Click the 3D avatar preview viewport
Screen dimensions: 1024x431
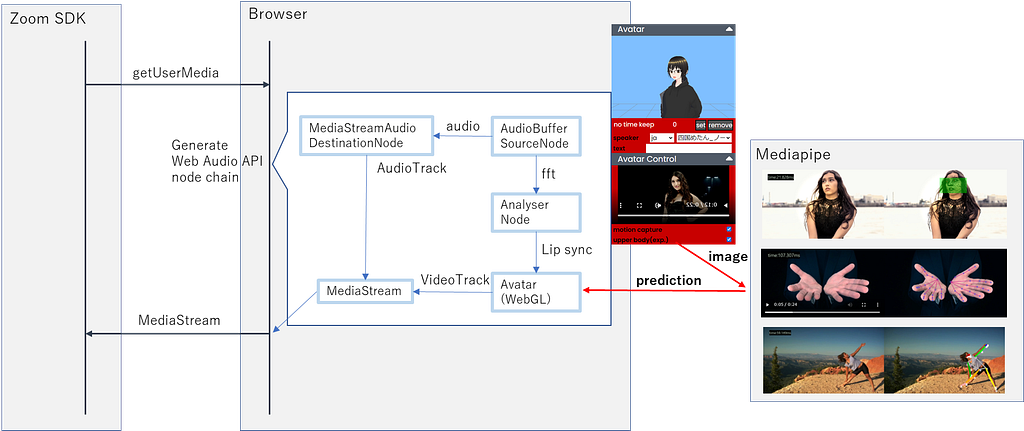click(x=673, y=77)
